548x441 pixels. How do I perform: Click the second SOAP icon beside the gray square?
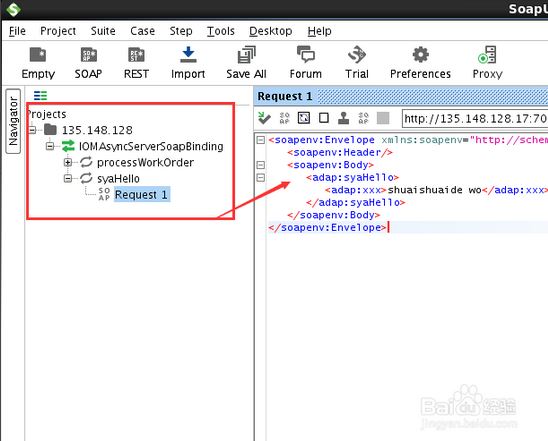tap(363, 118)
